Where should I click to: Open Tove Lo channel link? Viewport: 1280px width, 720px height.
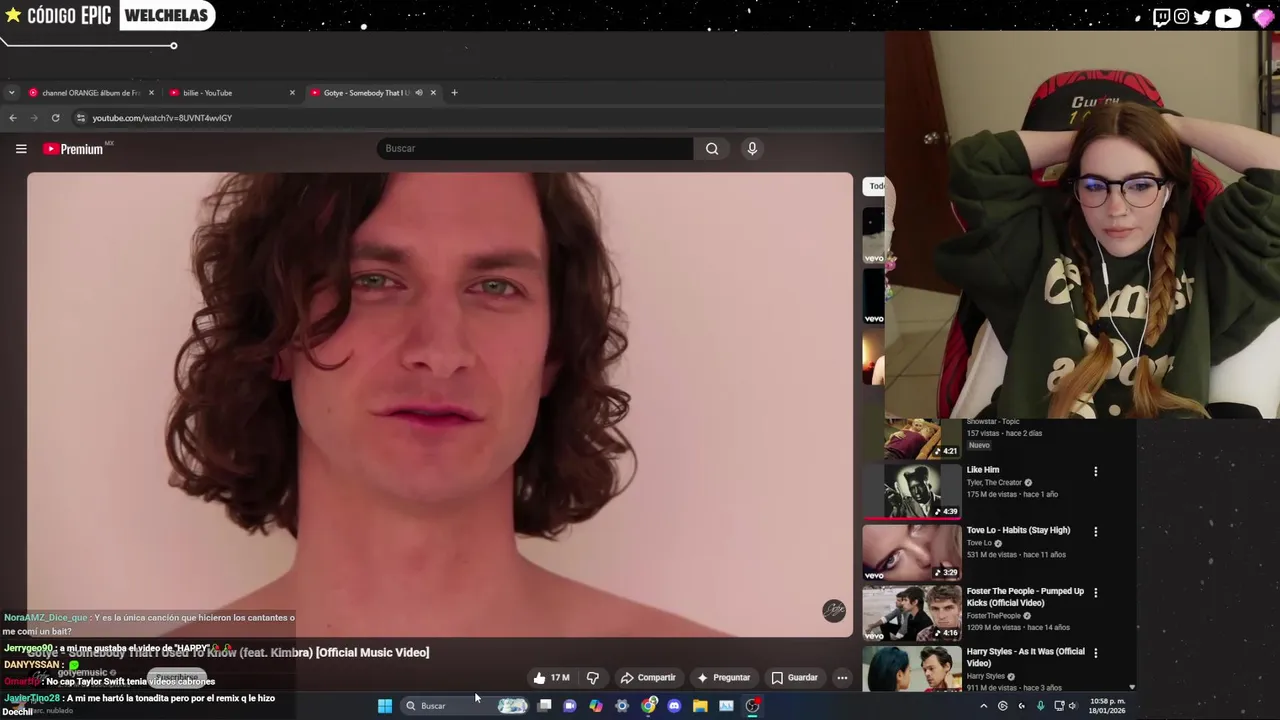[x=978, y=543]
